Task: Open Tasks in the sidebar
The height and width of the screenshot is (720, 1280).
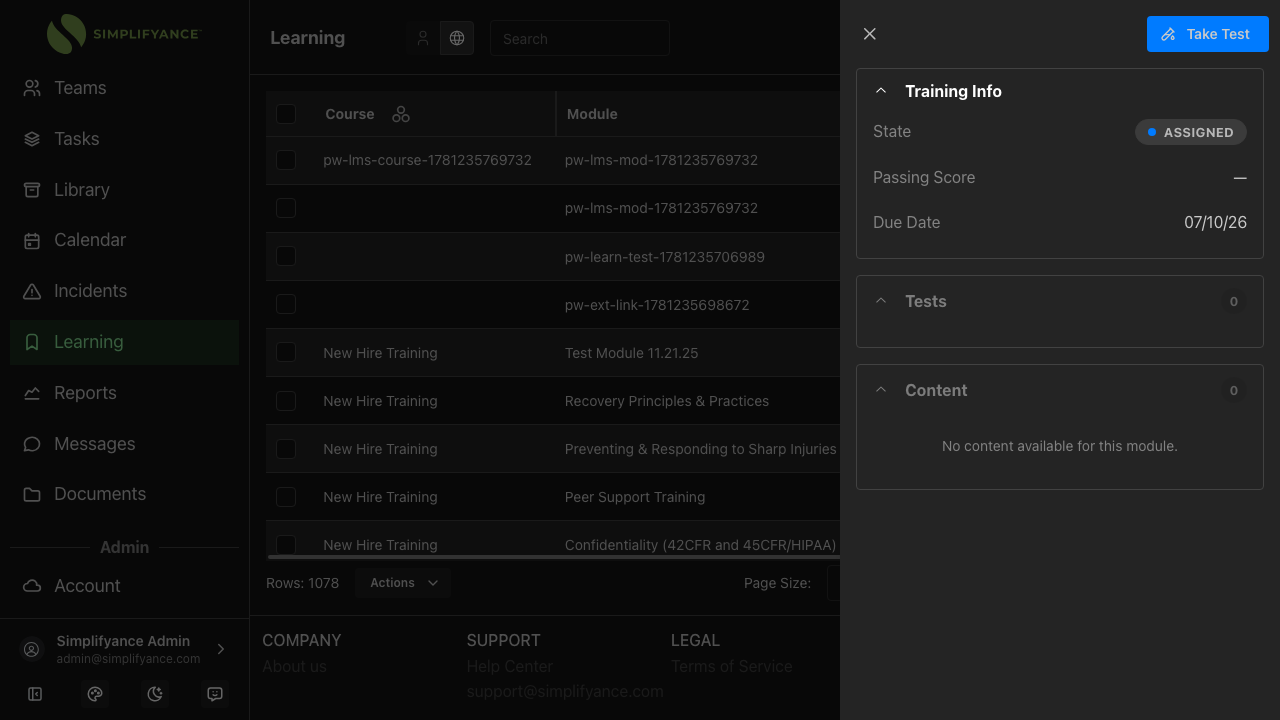Action: click(x=124, y=139)
